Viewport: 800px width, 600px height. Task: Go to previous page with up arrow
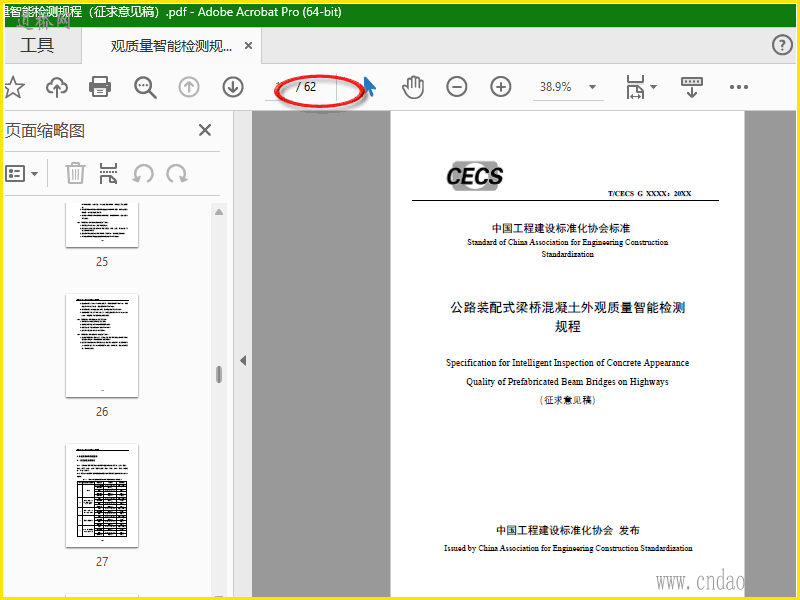click(x=189, y=87)
